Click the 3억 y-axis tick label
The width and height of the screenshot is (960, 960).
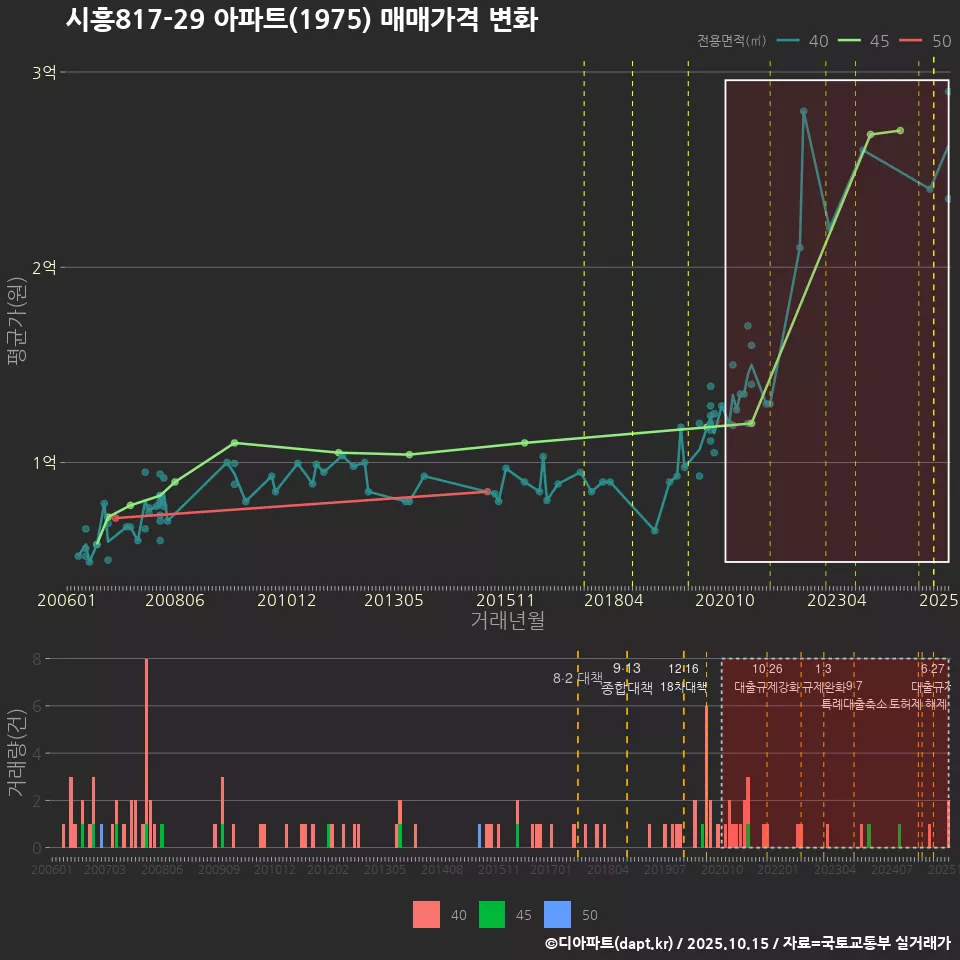tap(44, 72)
